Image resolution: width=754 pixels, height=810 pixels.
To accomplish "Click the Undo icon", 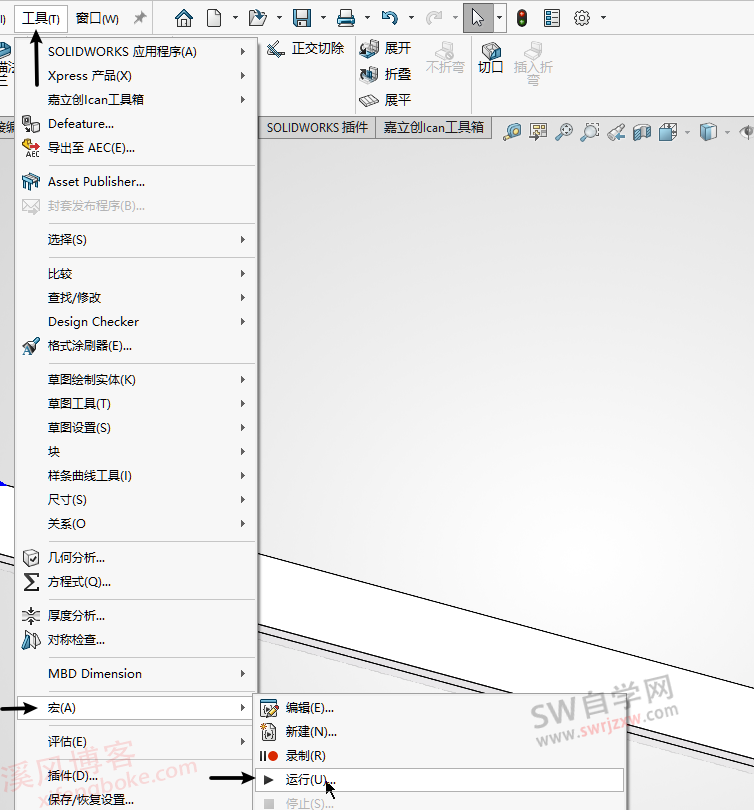I will pyautogui.click(x=389, y=18).
